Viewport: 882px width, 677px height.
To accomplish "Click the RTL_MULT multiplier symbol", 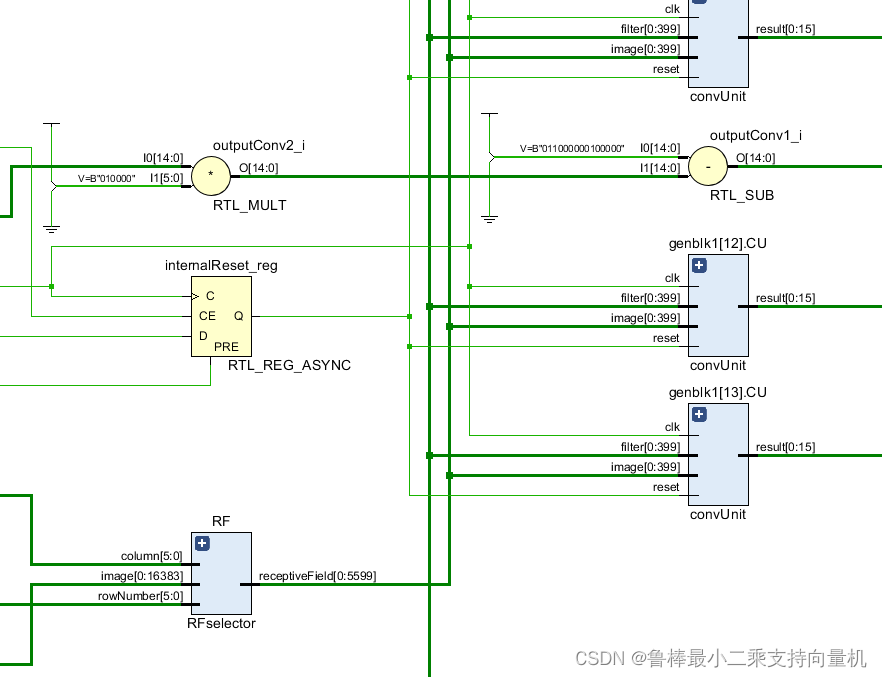I will tap(211, 176).
